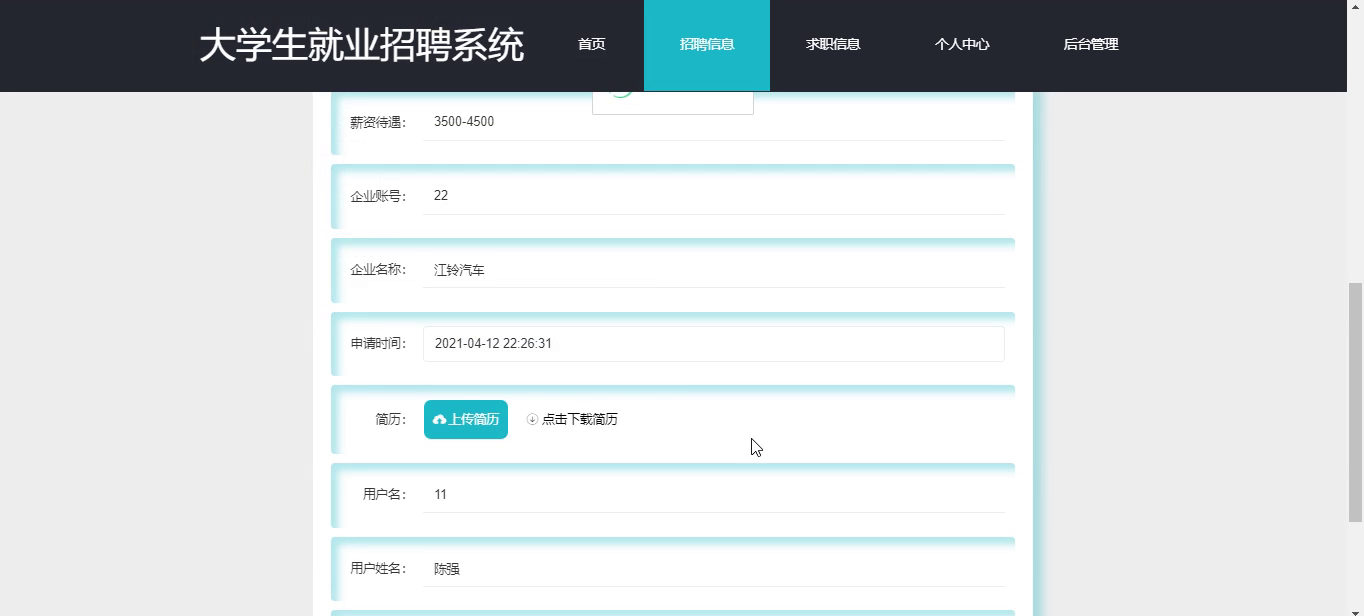Click the 简历 label
This screenshot has width=1364, height=616.
click(391, 420)
